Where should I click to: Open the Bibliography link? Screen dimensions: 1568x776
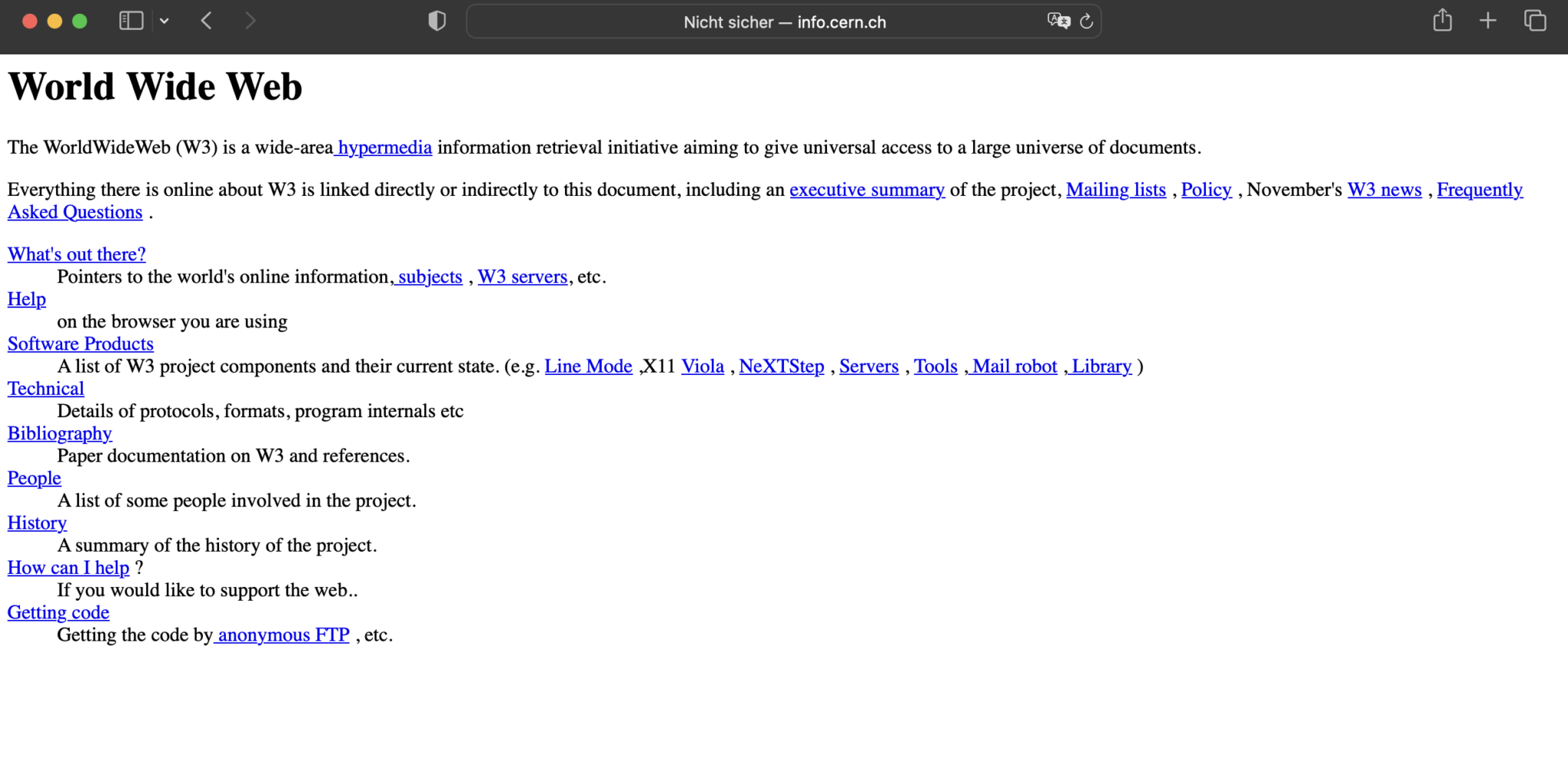[60, 433]
